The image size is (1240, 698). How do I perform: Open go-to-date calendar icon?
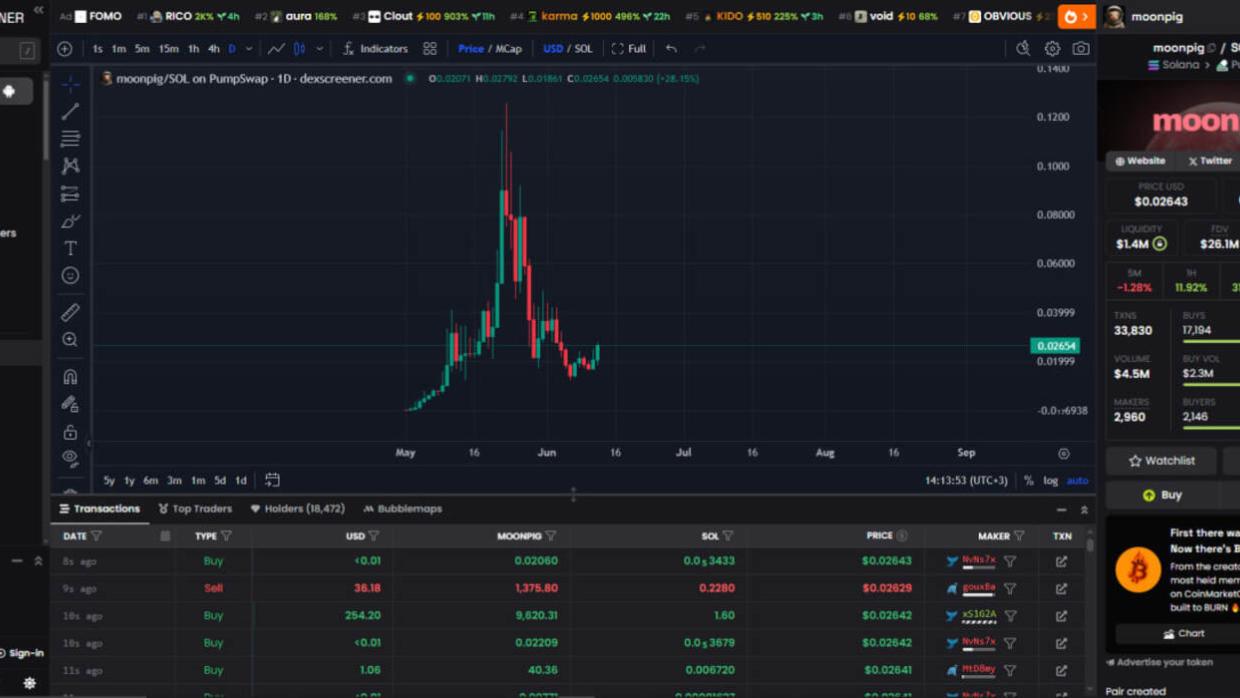coord(272,480)
